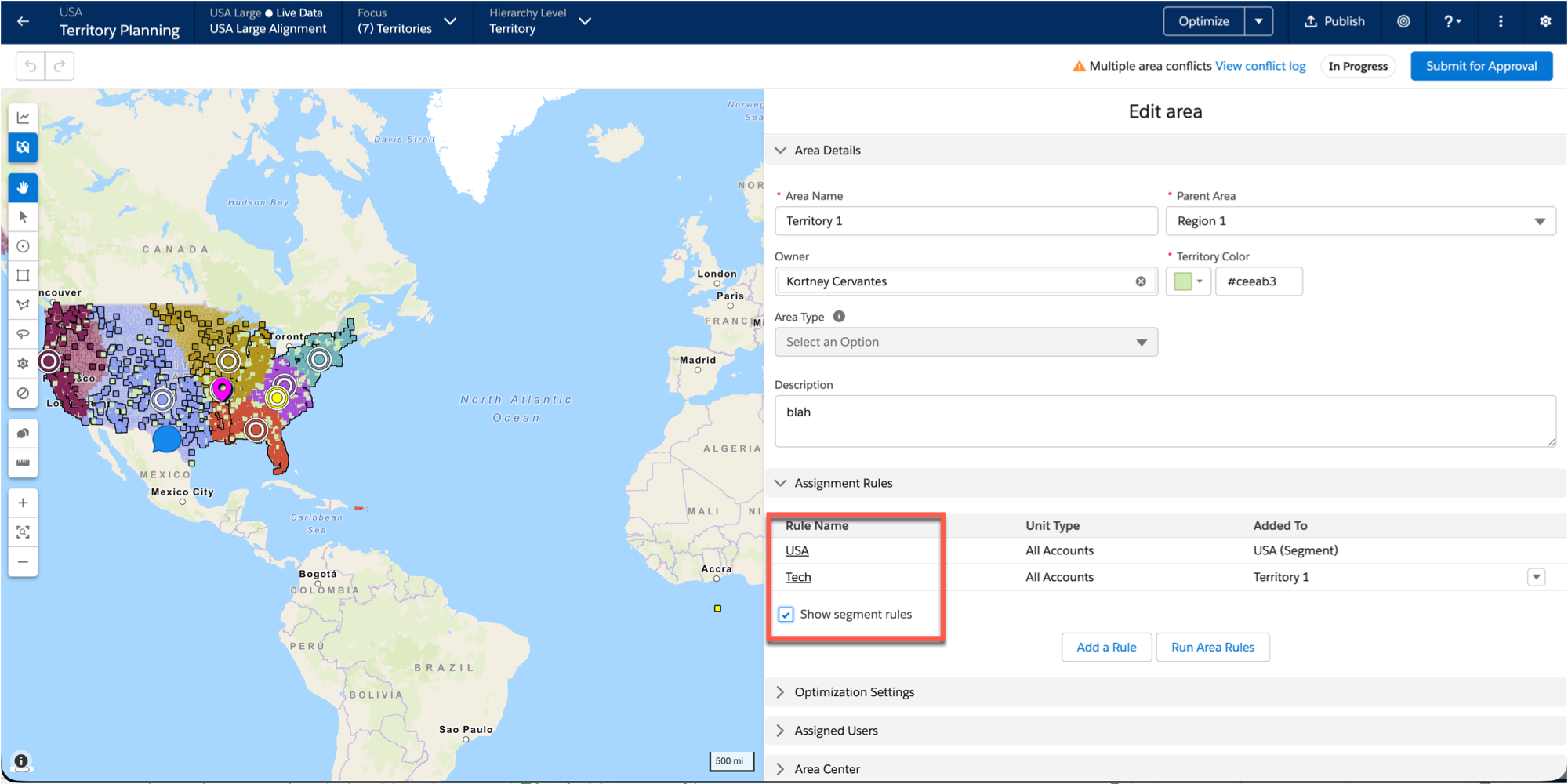This screenshot has height=784, width=1568.
Task: Open the Area Type select option
Action: [966, 342]
